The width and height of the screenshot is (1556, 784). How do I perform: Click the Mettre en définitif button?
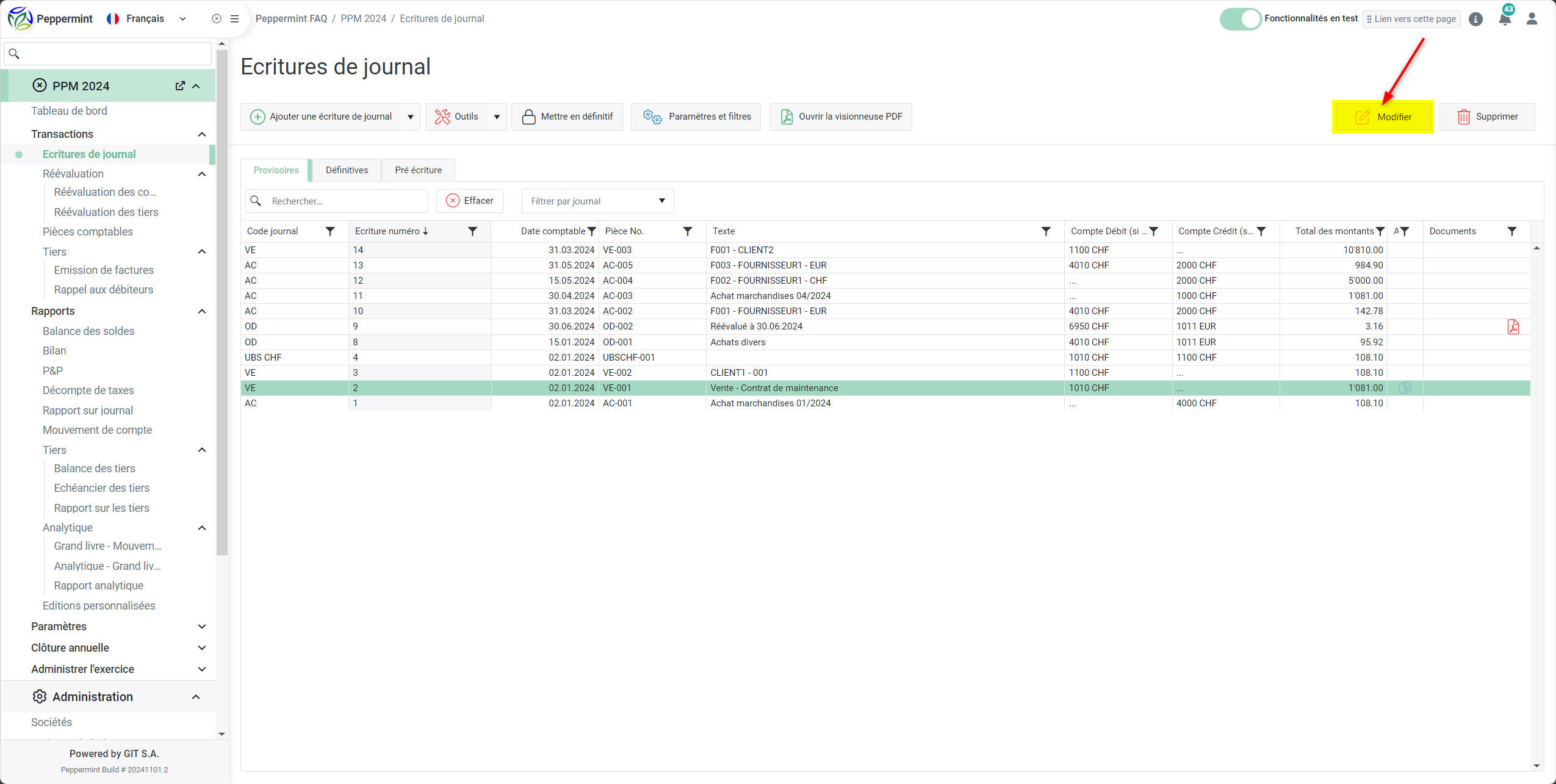pyautogui.click(x=567, y=117)
